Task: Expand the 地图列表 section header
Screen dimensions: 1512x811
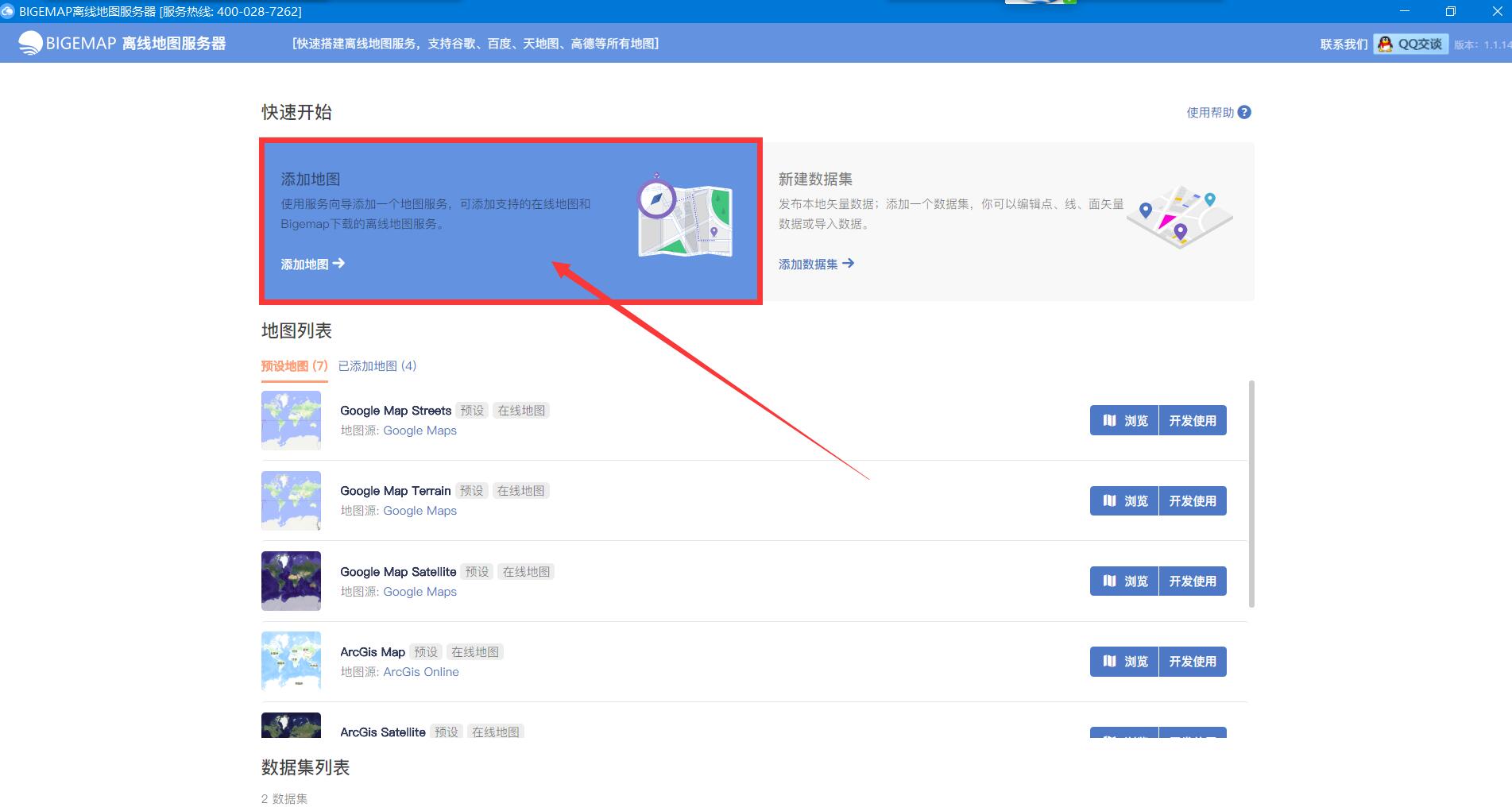Action: coord(296,331)
